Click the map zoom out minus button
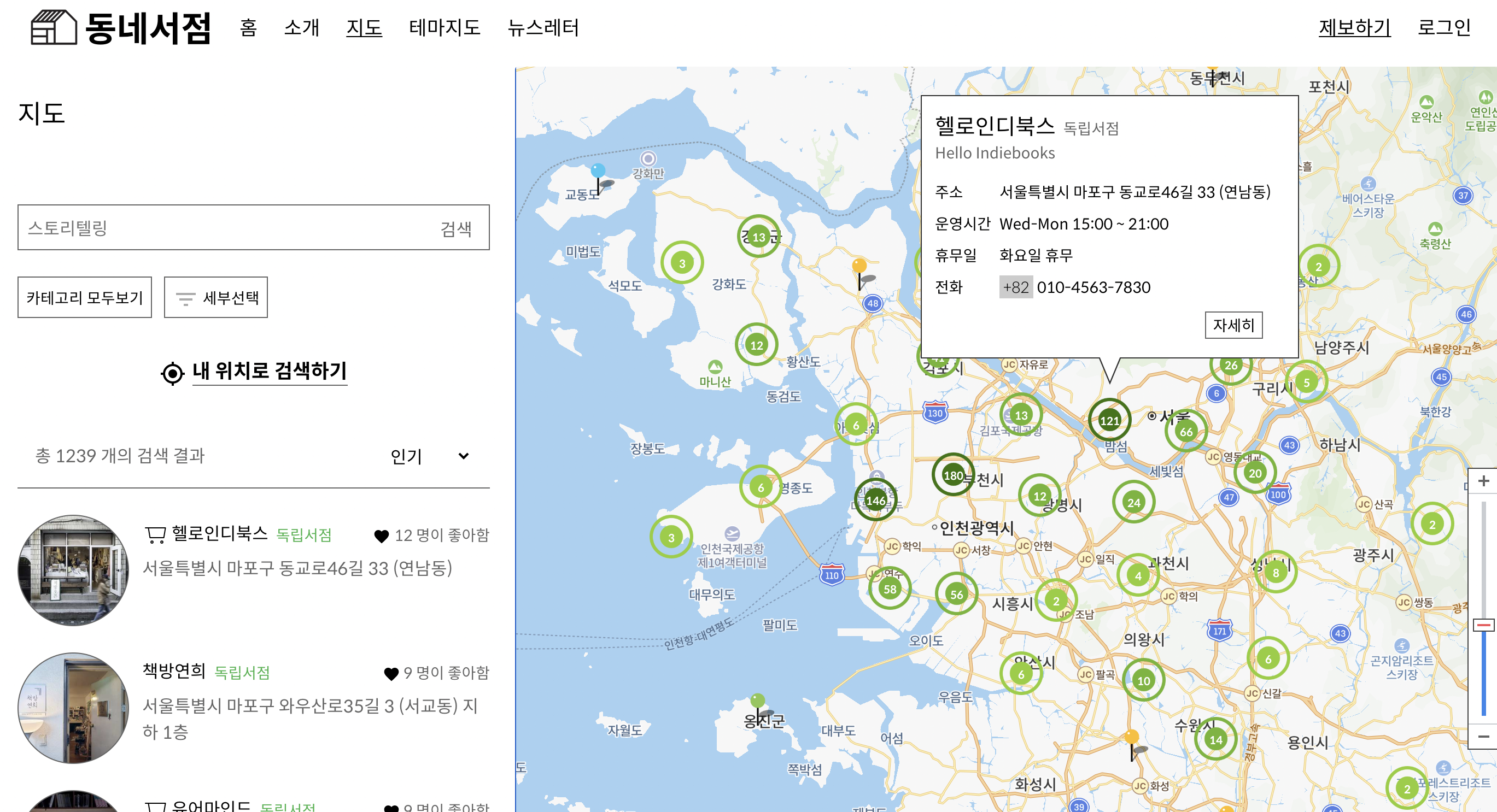This screenshot has height=812, width=1497. point(1483,737)
